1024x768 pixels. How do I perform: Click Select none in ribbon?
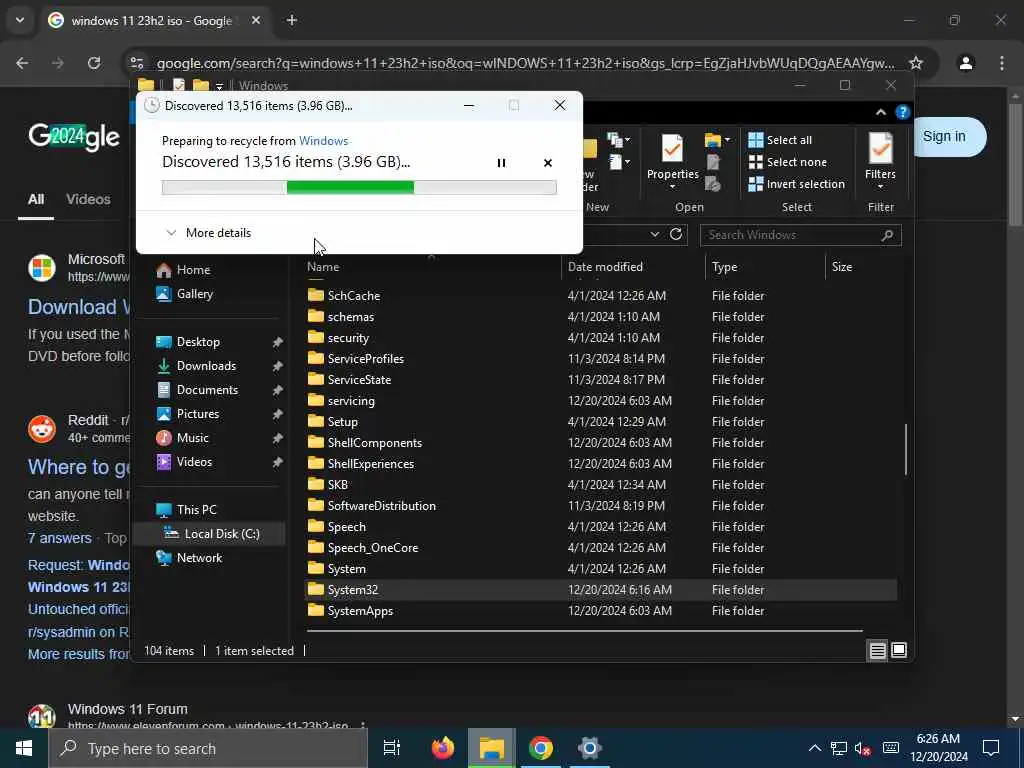pyautogui.click(x=788, y=162)
